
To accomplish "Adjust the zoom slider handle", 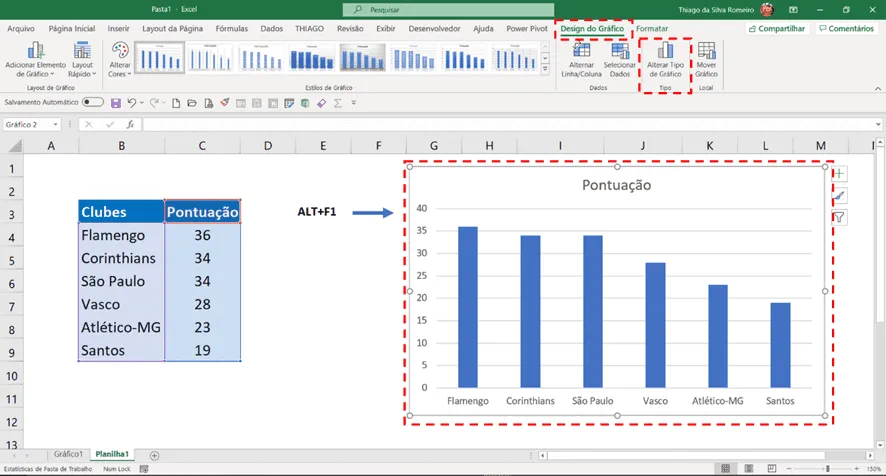I will pyautogui.click(x=828, y=469).
